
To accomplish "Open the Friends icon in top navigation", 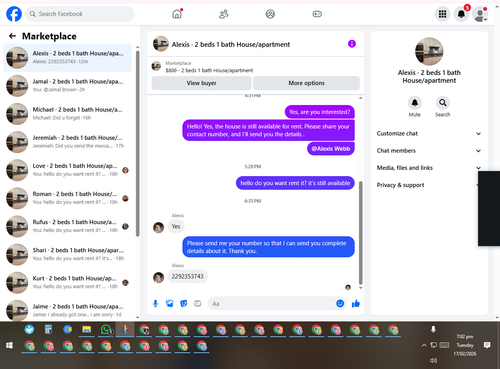I will [224, 14].
